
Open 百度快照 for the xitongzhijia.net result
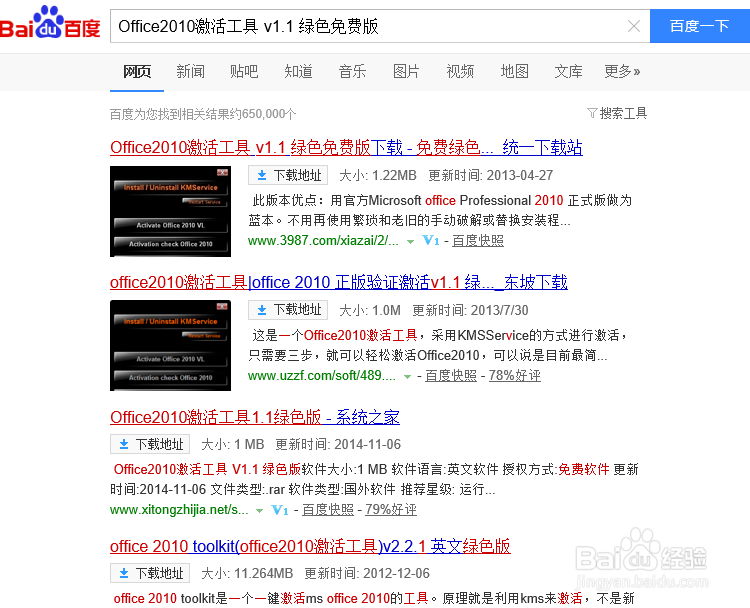click(328, 509)
